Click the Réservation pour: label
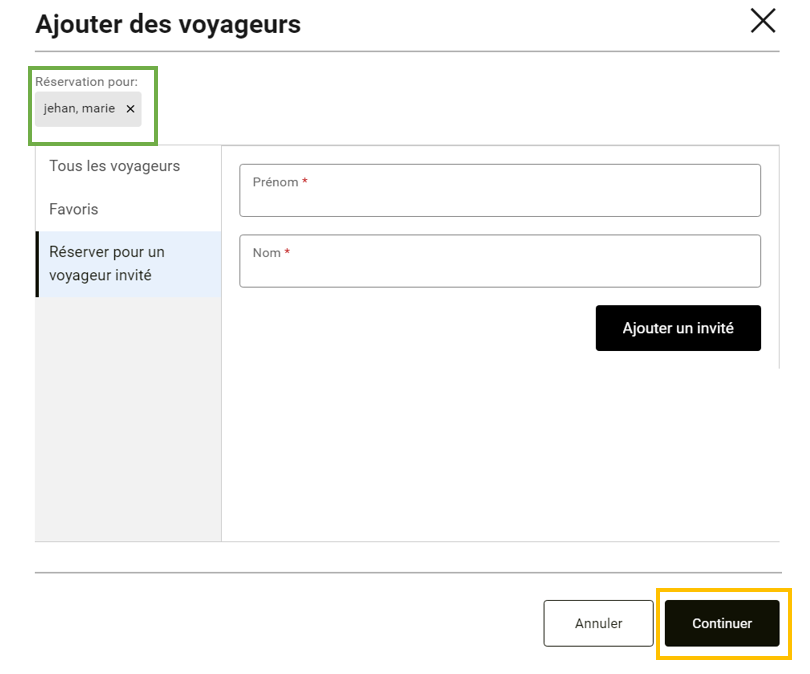Viewport: 810px width, 674px height. [x=86, y=81]
